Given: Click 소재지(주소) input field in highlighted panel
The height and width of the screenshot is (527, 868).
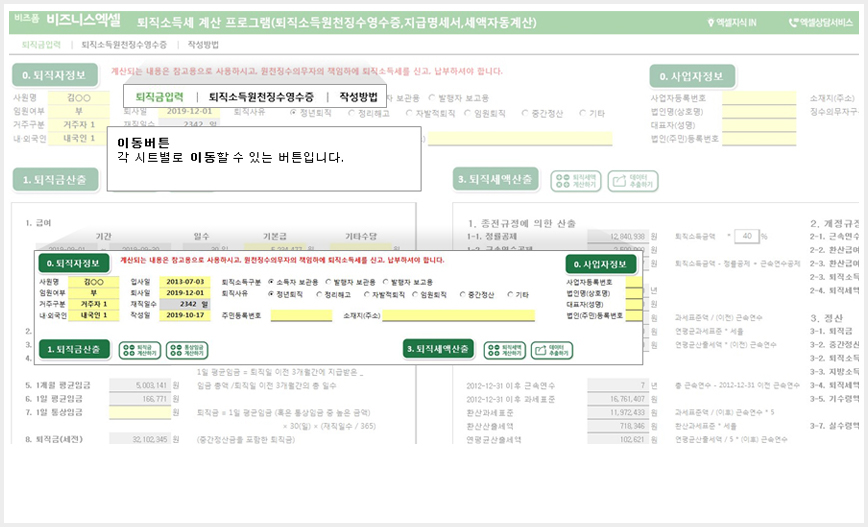Looking at the screenshot, I should (x=459, y=316).
